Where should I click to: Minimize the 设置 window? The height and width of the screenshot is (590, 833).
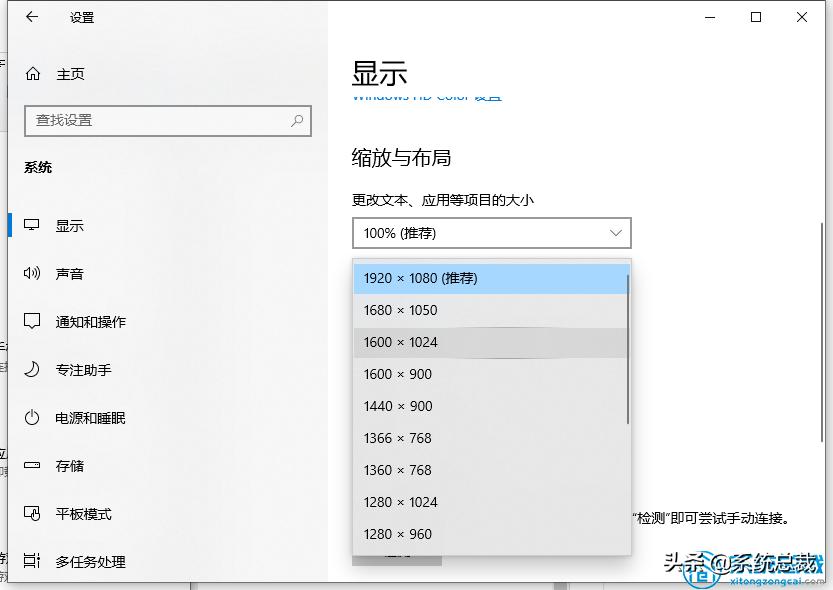(x=710, y=18)
